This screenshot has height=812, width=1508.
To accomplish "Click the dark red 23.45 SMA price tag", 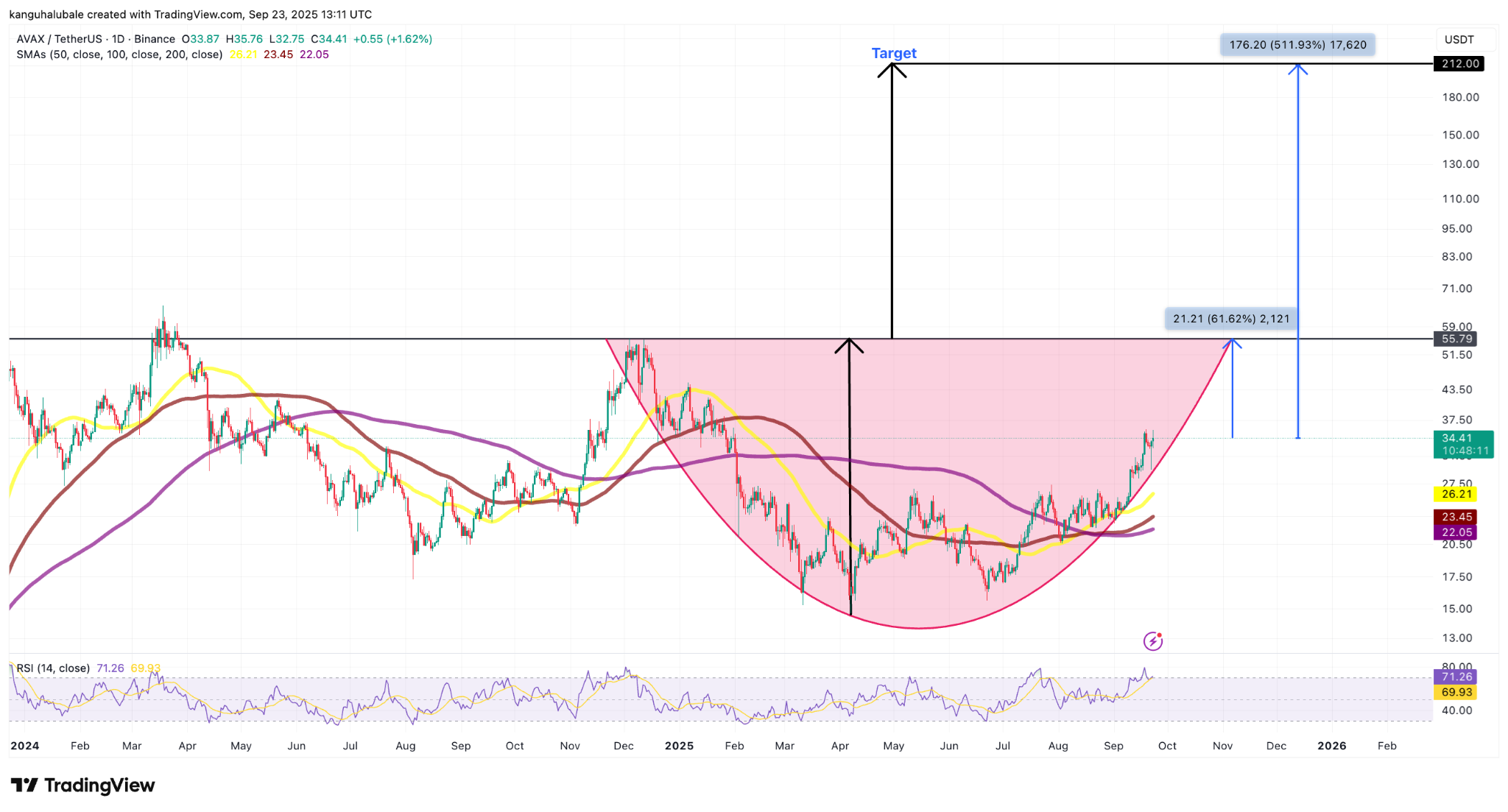I will click(1456, 517).
